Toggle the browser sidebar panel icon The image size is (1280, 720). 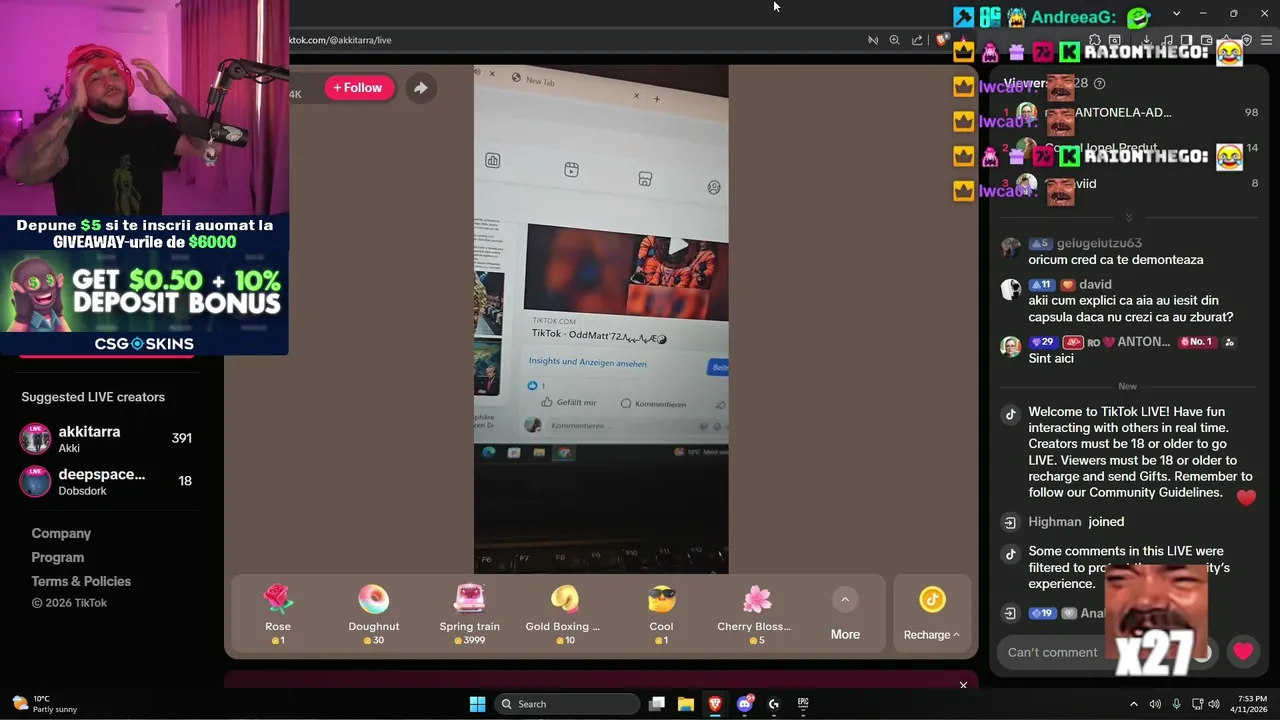(x=1186, y=40)
